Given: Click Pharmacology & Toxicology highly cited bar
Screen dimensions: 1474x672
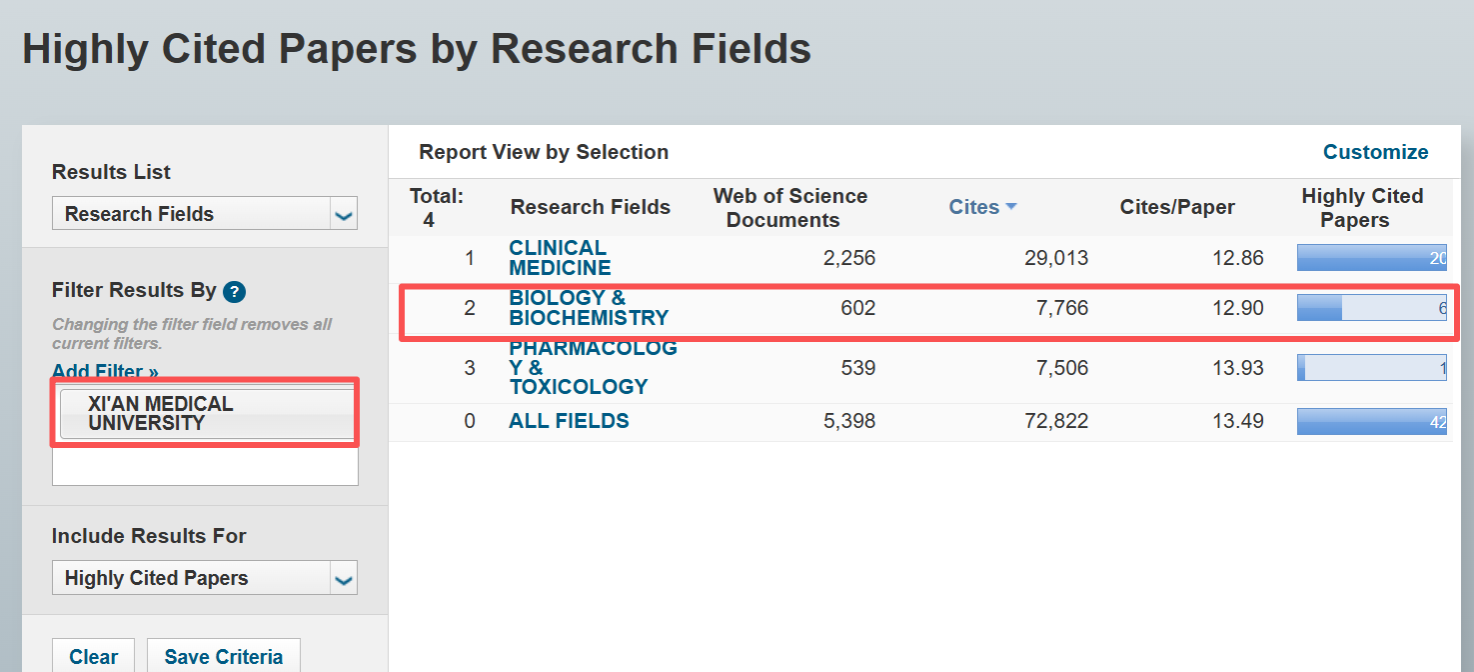Looking at the screenshot, I should [x=1371, y=368].
